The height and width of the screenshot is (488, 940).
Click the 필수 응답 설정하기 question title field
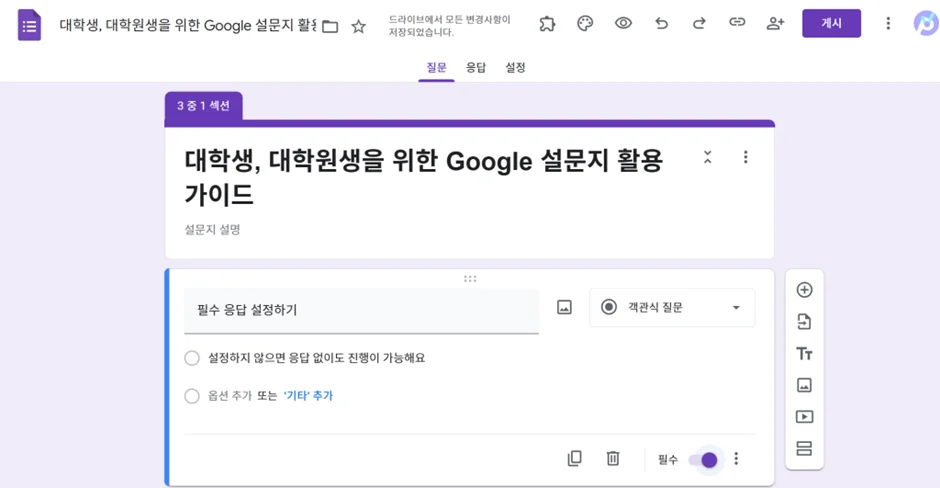[361, 311]
